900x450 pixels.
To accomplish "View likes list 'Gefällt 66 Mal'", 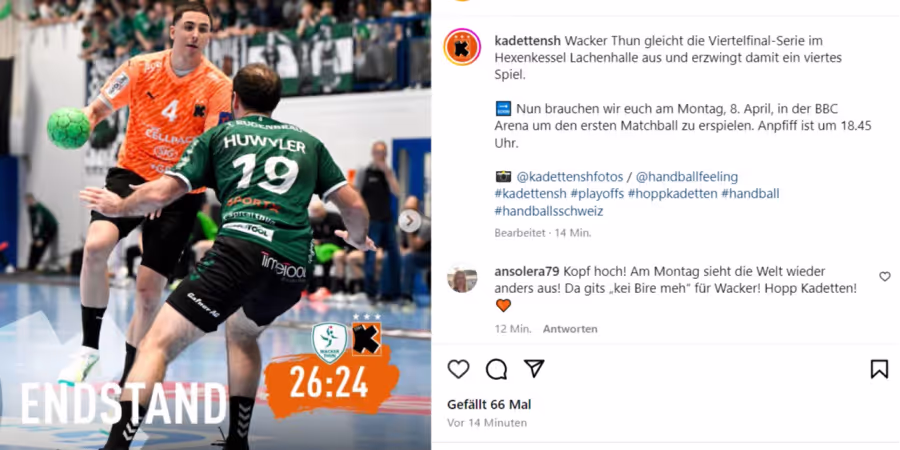I will [489, 405].
